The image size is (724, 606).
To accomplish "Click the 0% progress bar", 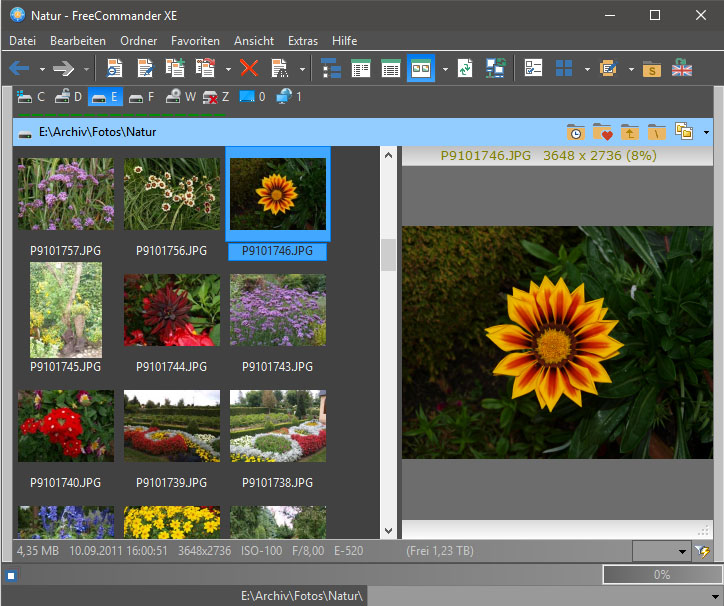I will (x=662, y=575).
